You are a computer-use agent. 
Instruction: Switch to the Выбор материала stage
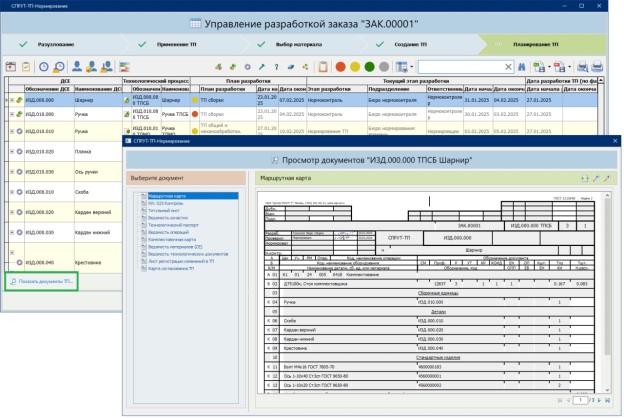tap(299, 44)
